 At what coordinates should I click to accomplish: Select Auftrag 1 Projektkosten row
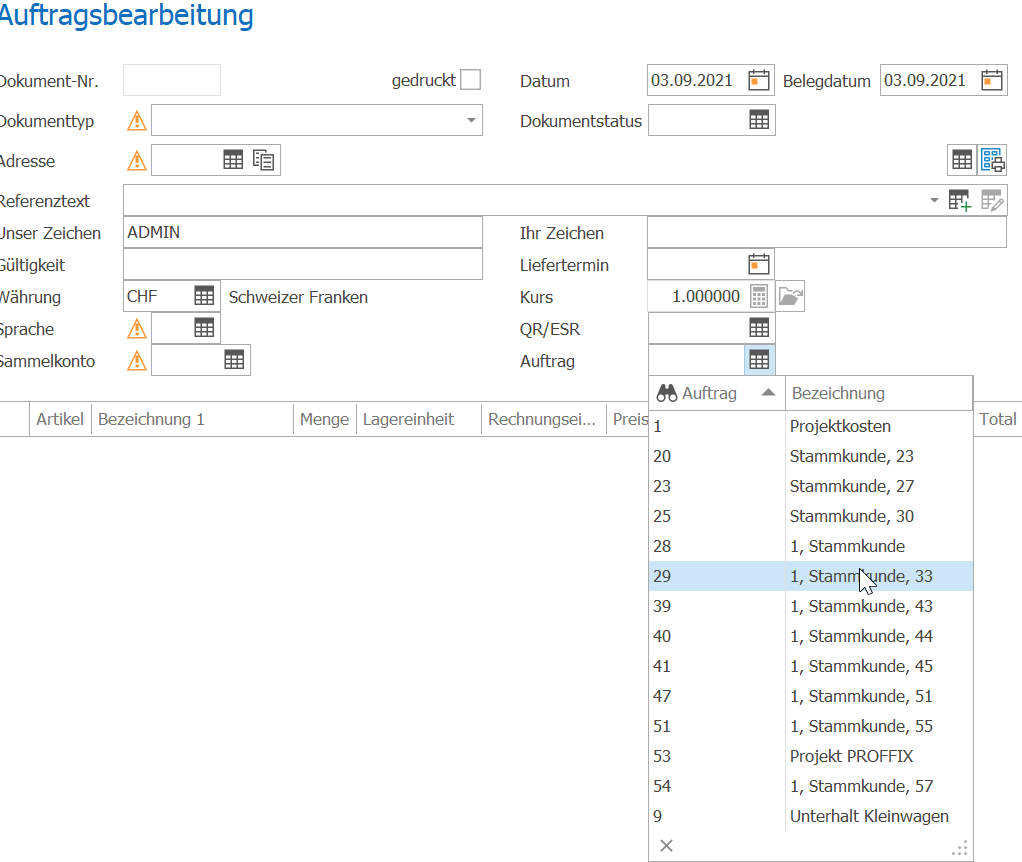811,426
